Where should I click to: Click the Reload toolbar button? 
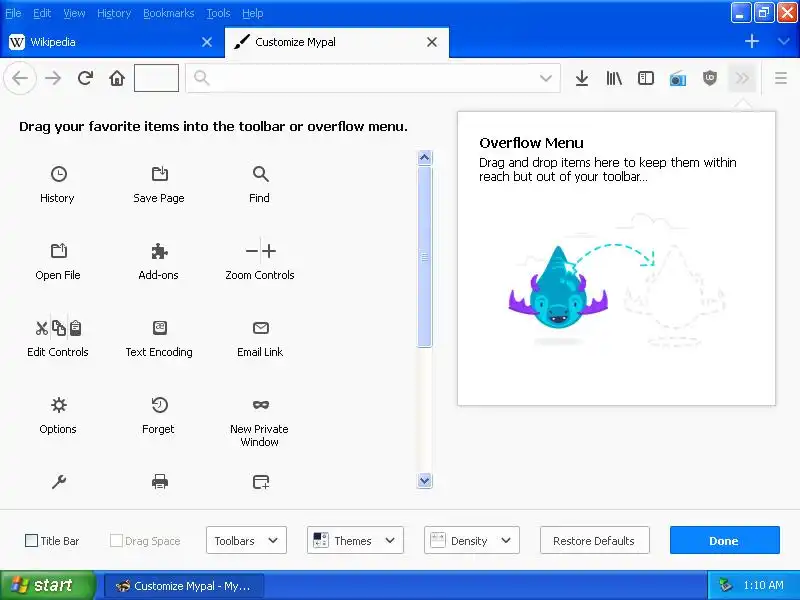[x=85, y=78]
